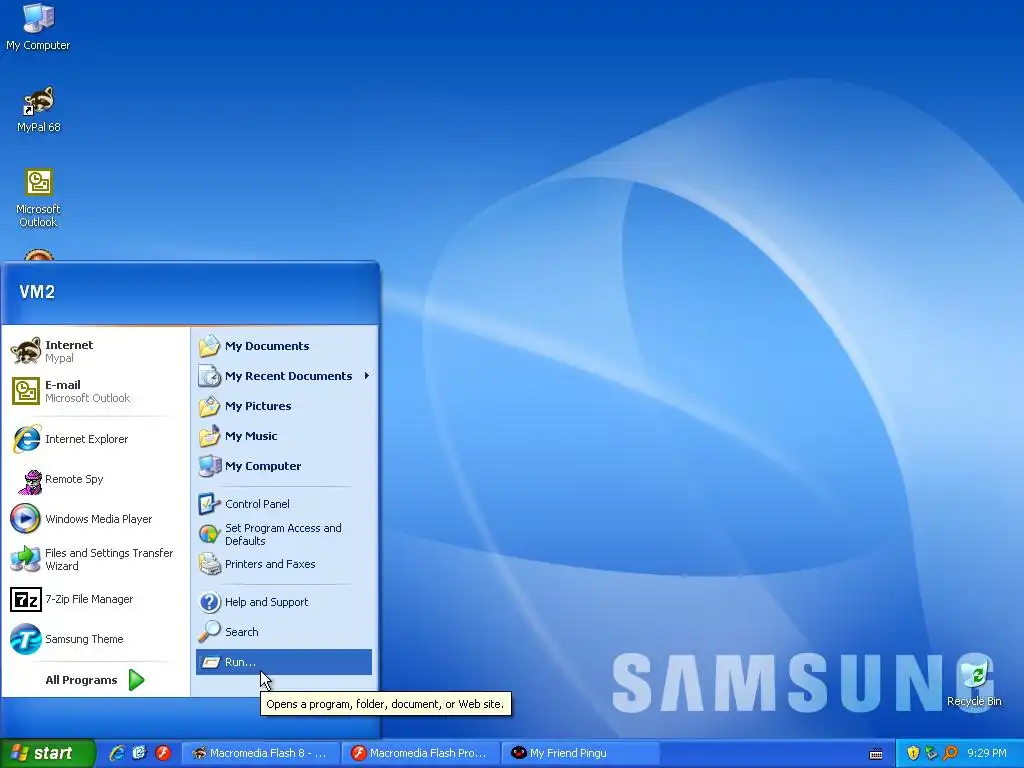The image size is (1024, 768).
Task: Open Search from Start menu
Action: pyautogui.click(x=284, y=632)
